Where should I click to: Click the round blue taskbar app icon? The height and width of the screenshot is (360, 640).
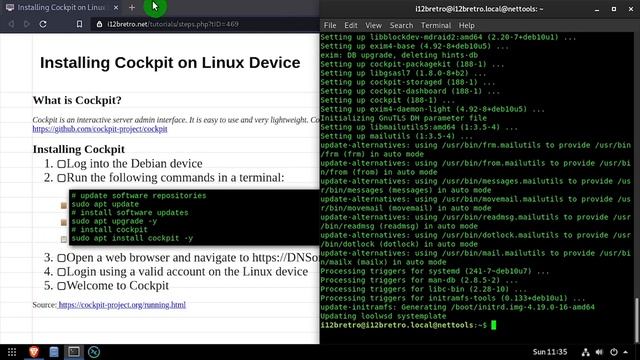coord(94,352)
